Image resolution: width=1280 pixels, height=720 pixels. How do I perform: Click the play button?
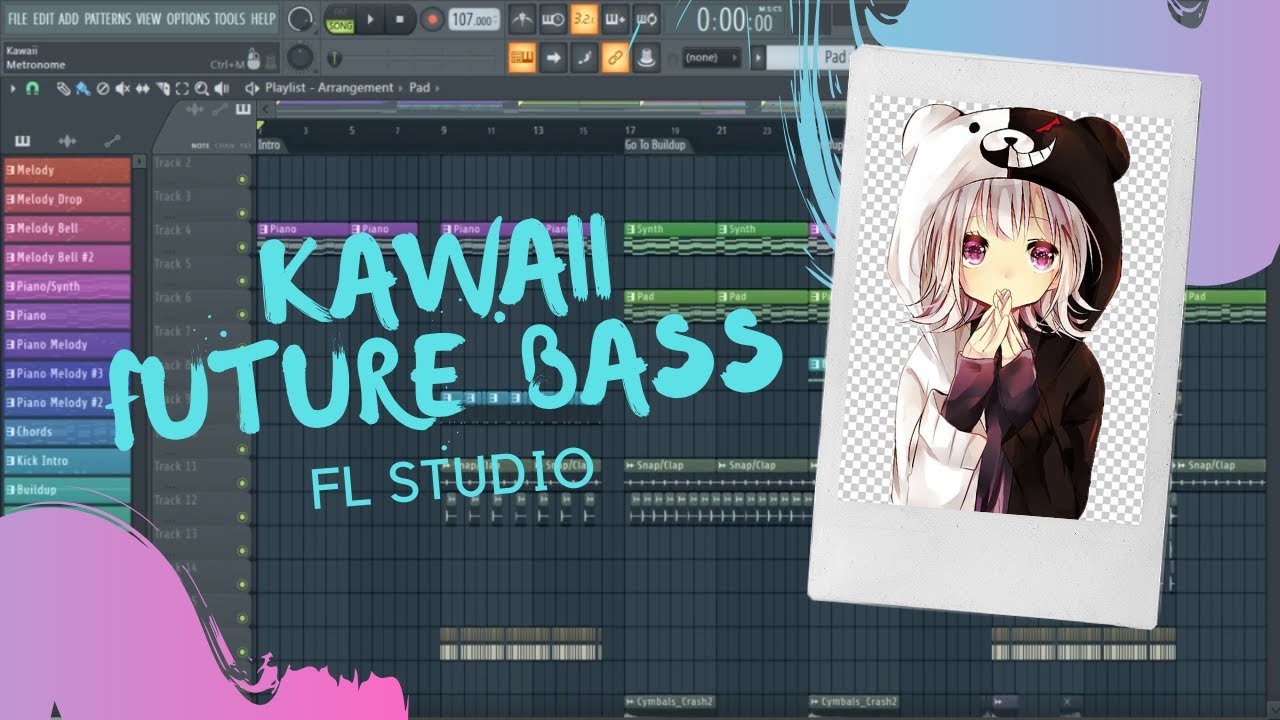(369, 19)
